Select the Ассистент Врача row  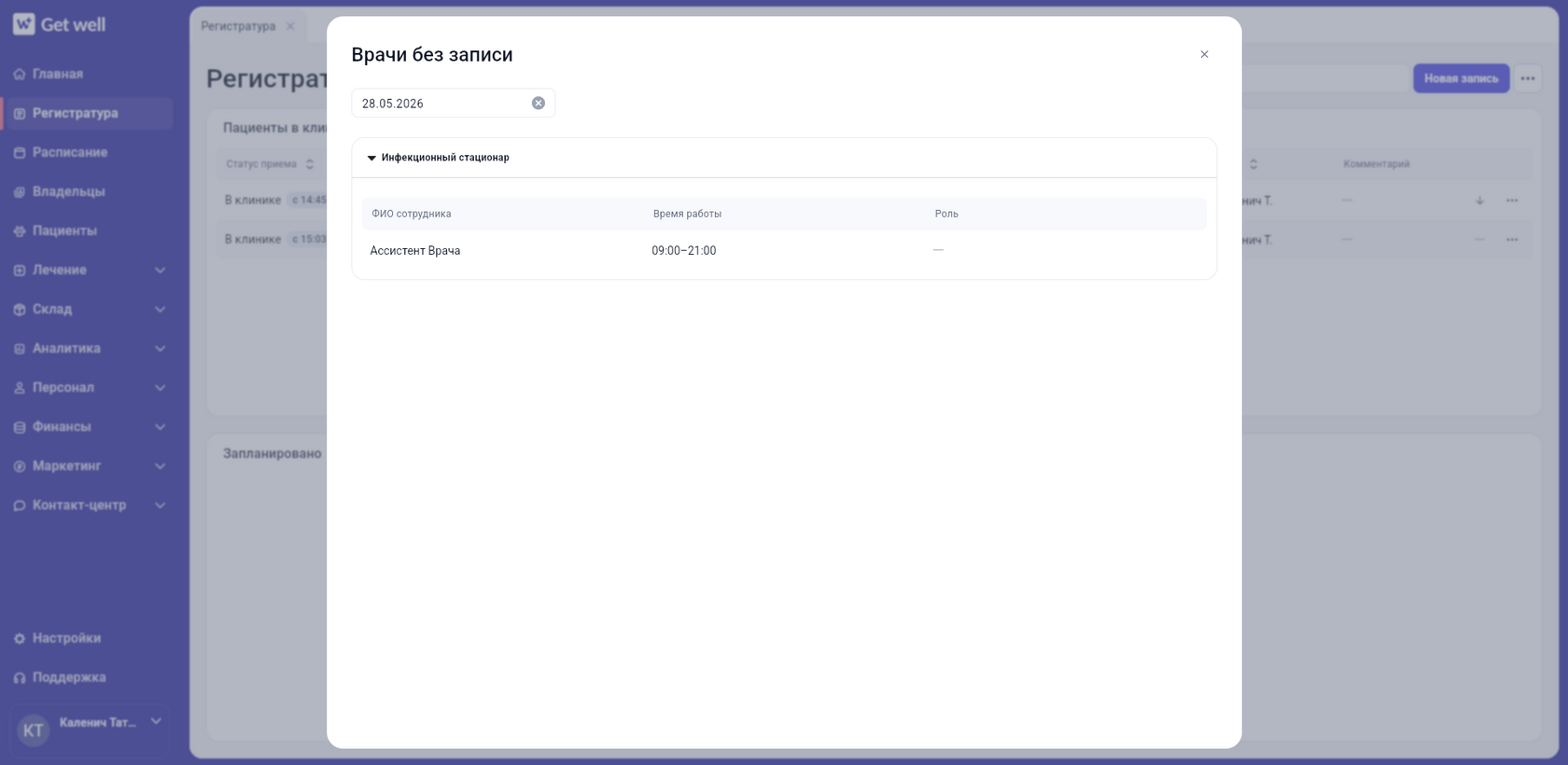coord(784,251)
